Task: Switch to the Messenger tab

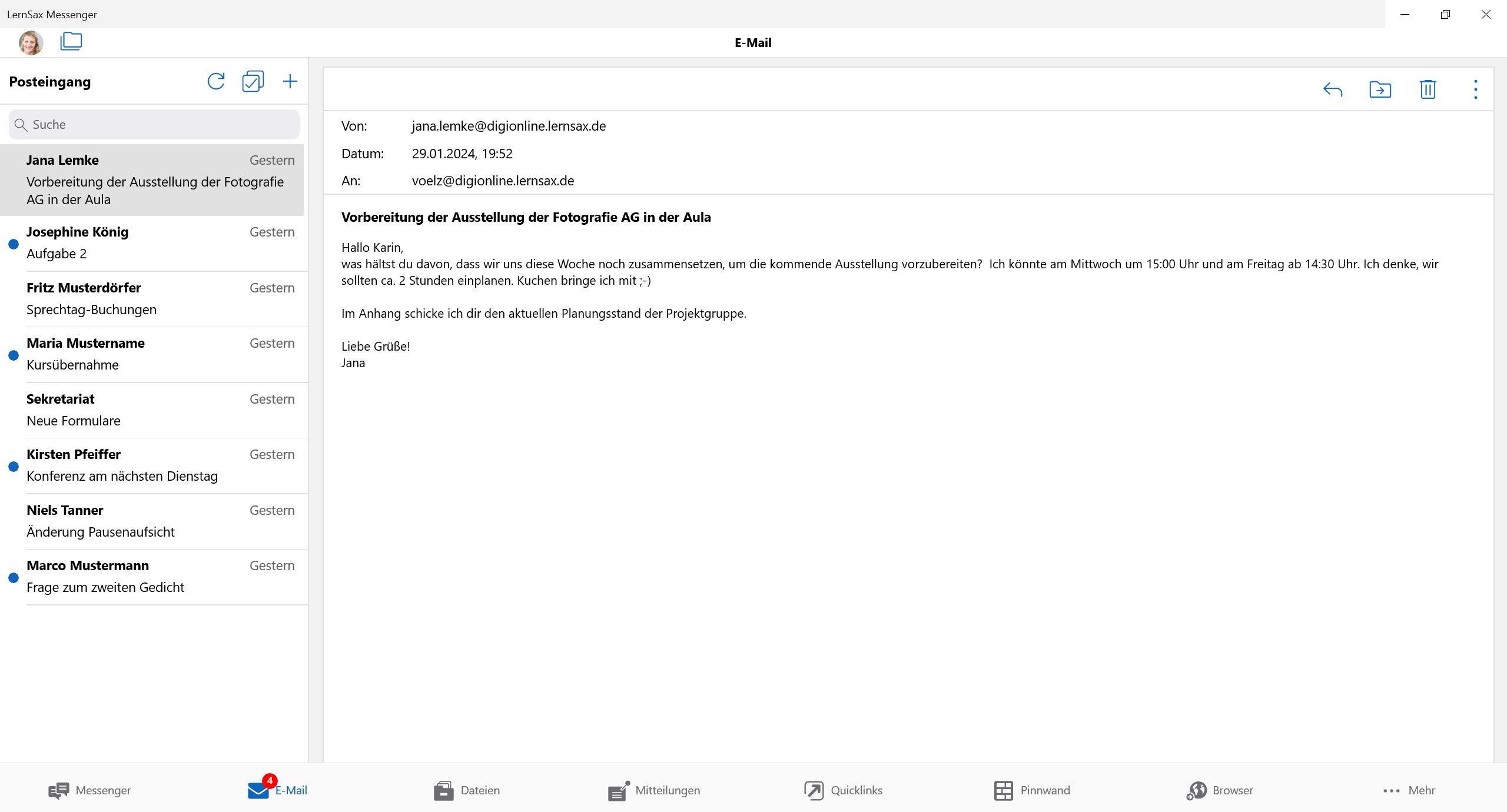Action: (x=89, y=790)
